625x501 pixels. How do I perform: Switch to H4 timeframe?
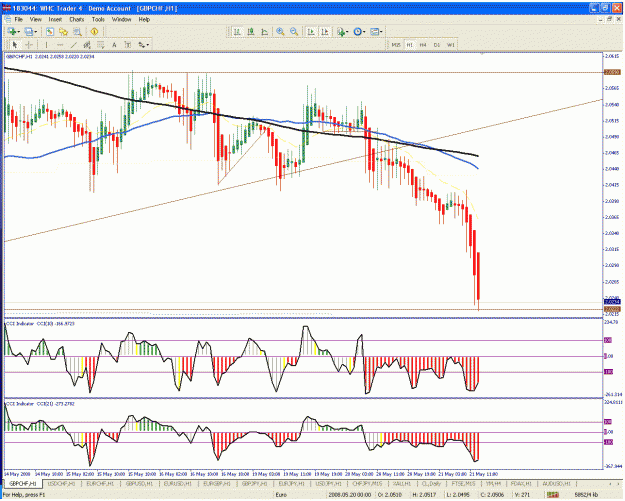coord(423,45)
